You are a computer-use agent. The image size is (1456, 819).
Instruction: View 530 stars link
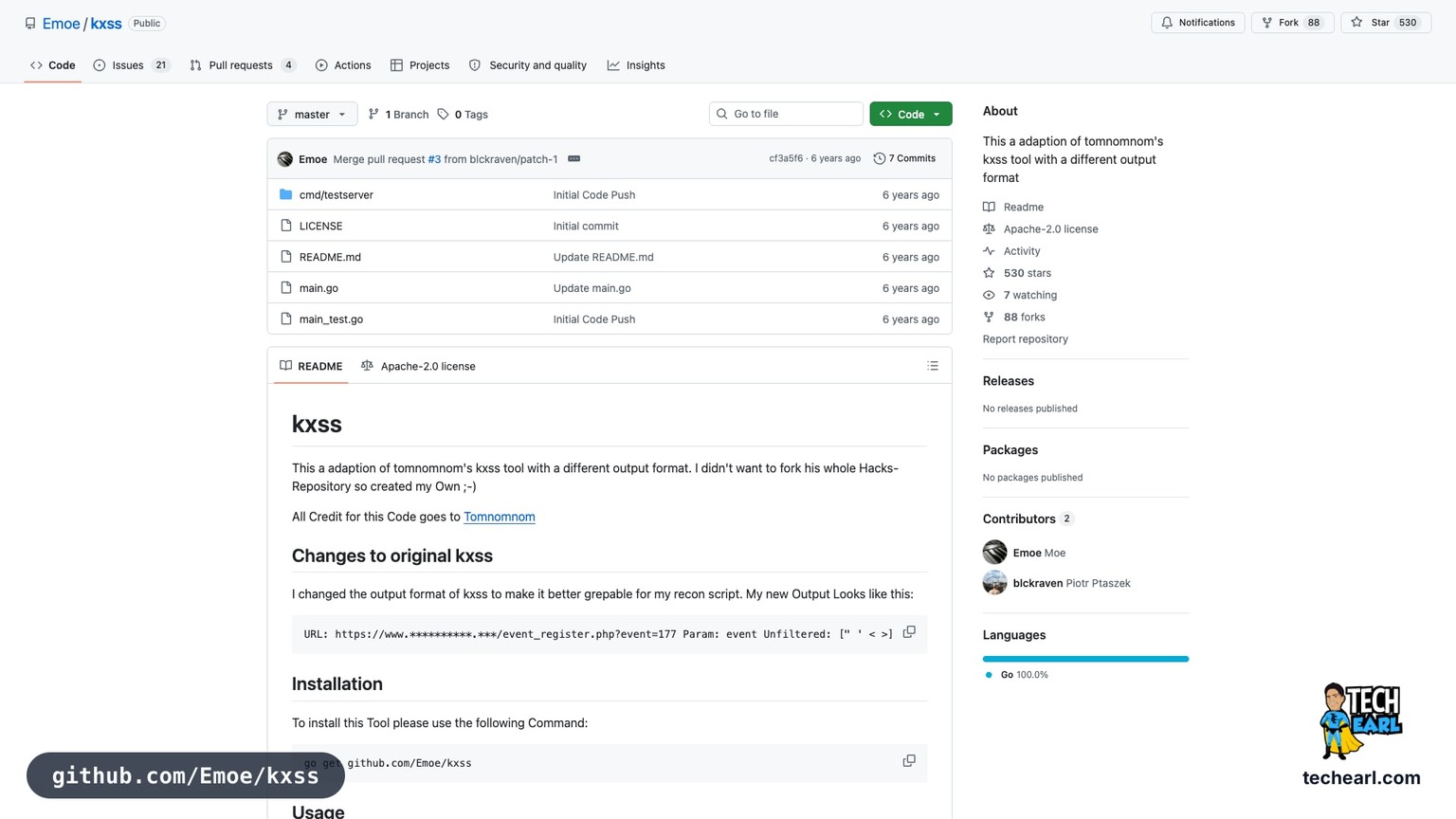(1017, 273)
